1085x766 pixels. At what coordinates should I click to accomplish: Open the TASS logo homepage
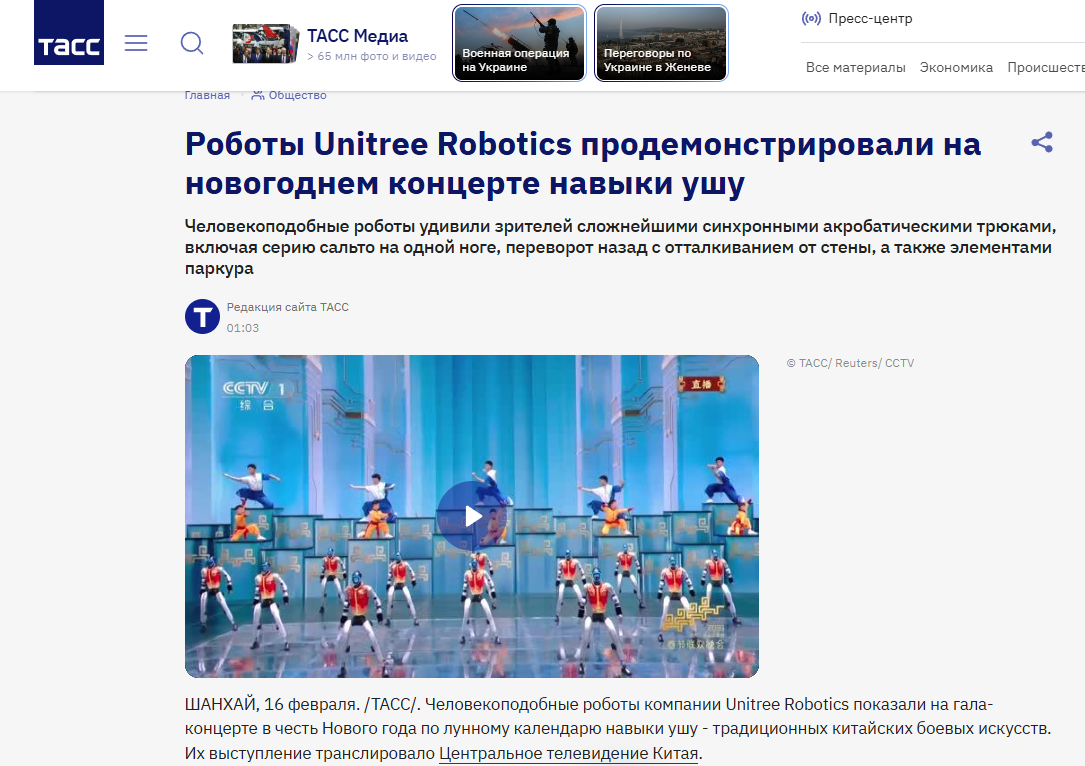coord(69,33)
